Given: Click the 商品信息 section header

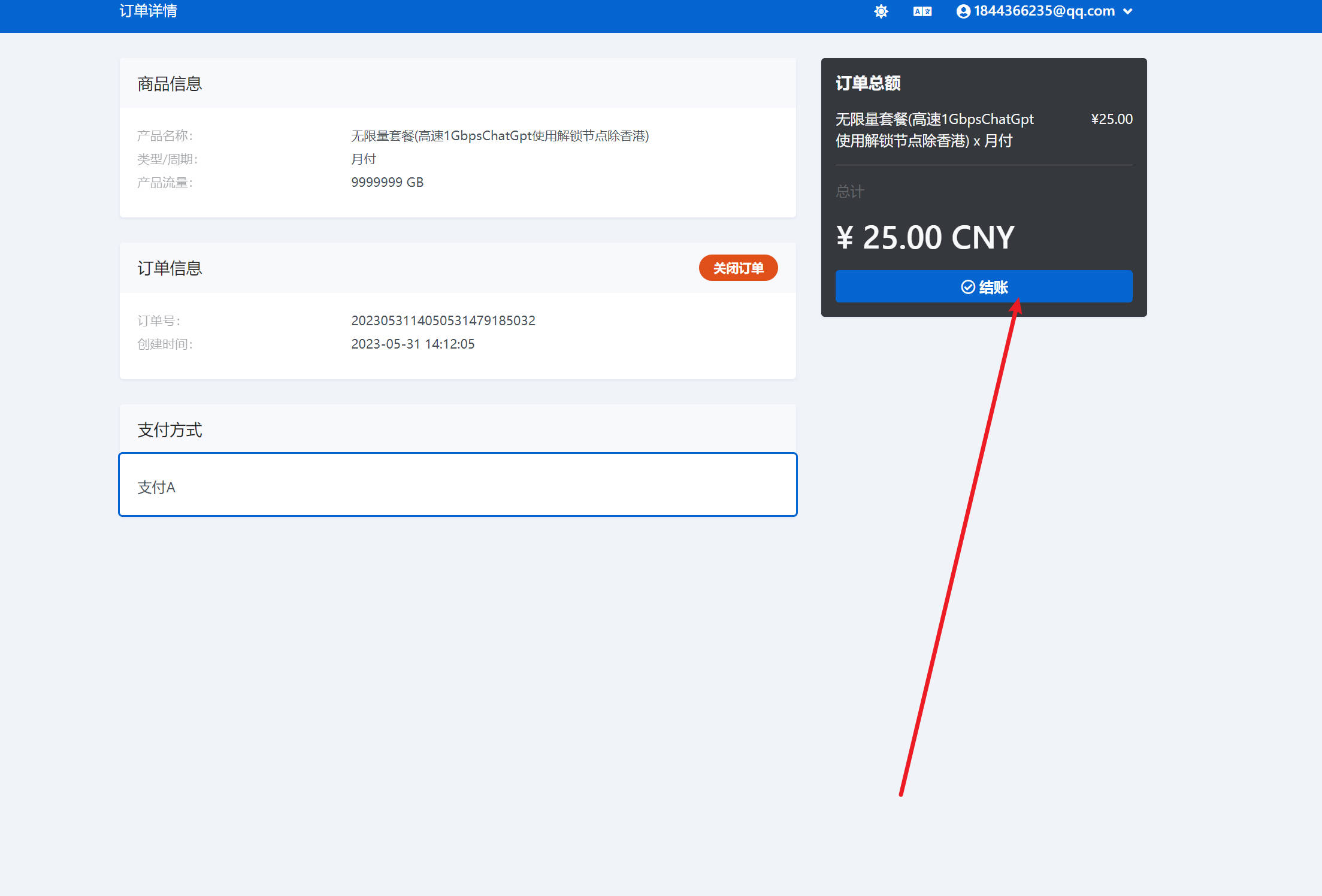Looking at the screenshot, I should click(170, 84).
